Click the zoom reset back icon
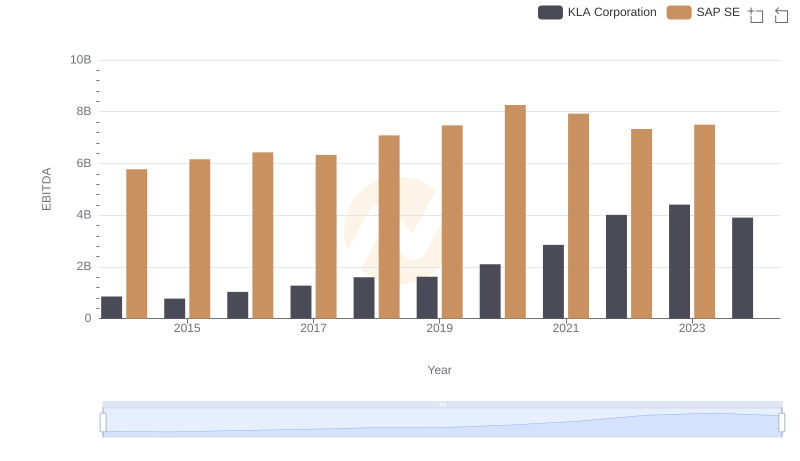This screenshot has width=800, height=461. coord(781,15)
